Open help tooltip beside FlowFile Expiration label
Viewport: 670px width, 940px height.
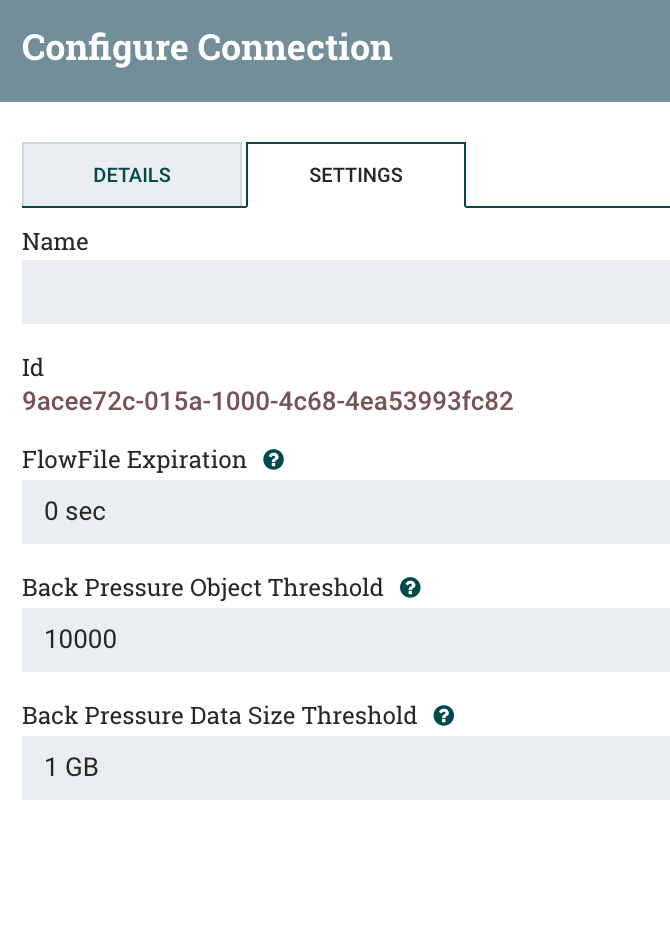[272, 459]
